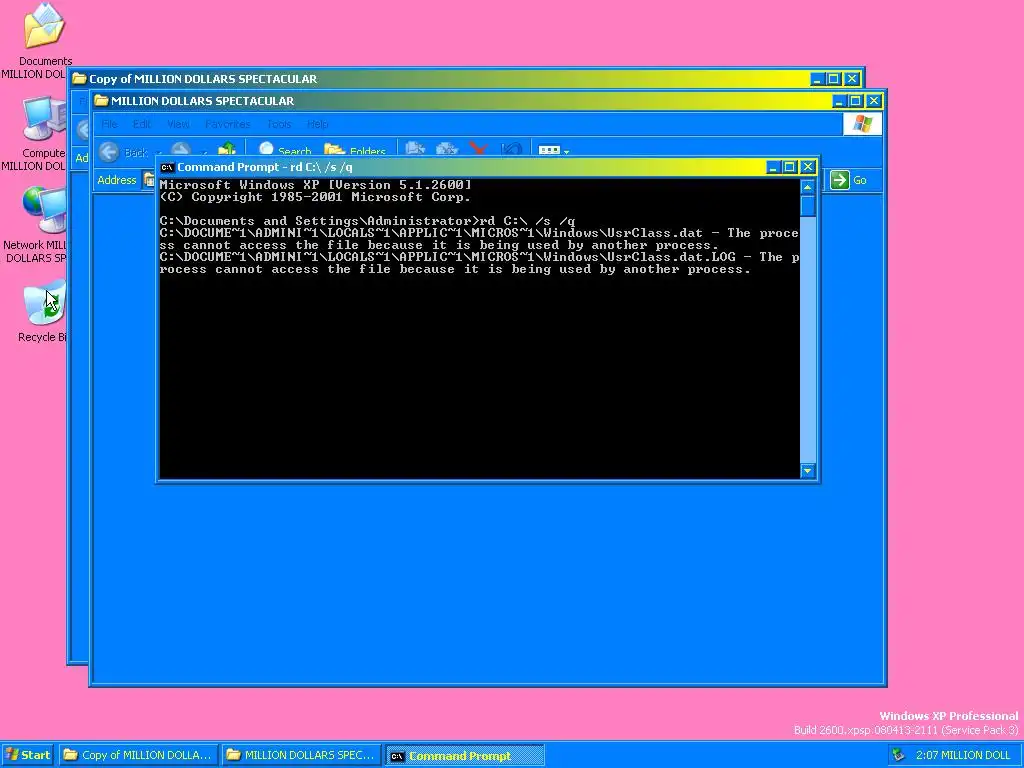1024x768 pixels.
Task: Click the Address label in the Explorer window
Action: [117, 180]
